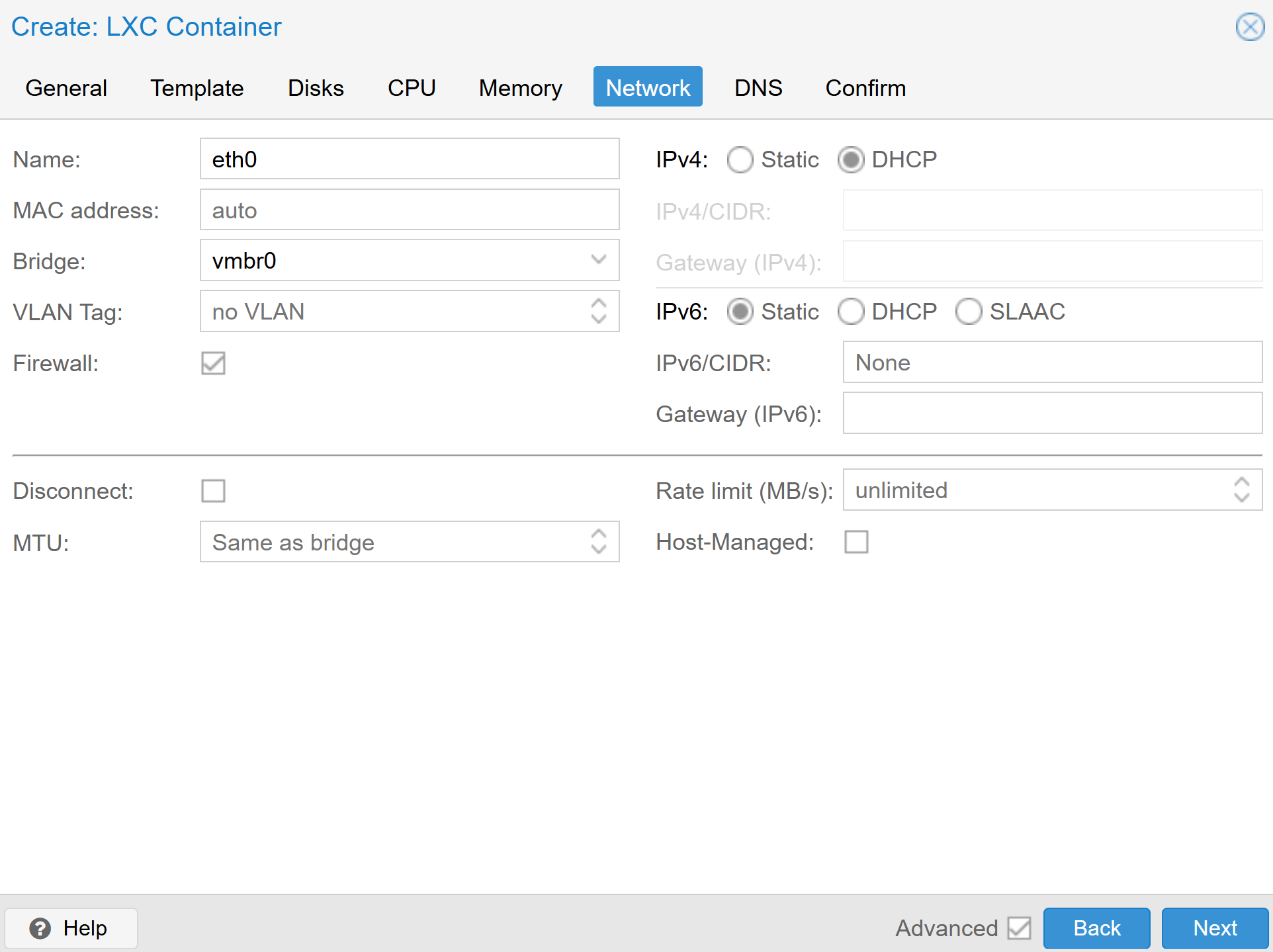Edit the Name field containing eth0
This screenshot has height=952, width=1273.
pos(410,159)
